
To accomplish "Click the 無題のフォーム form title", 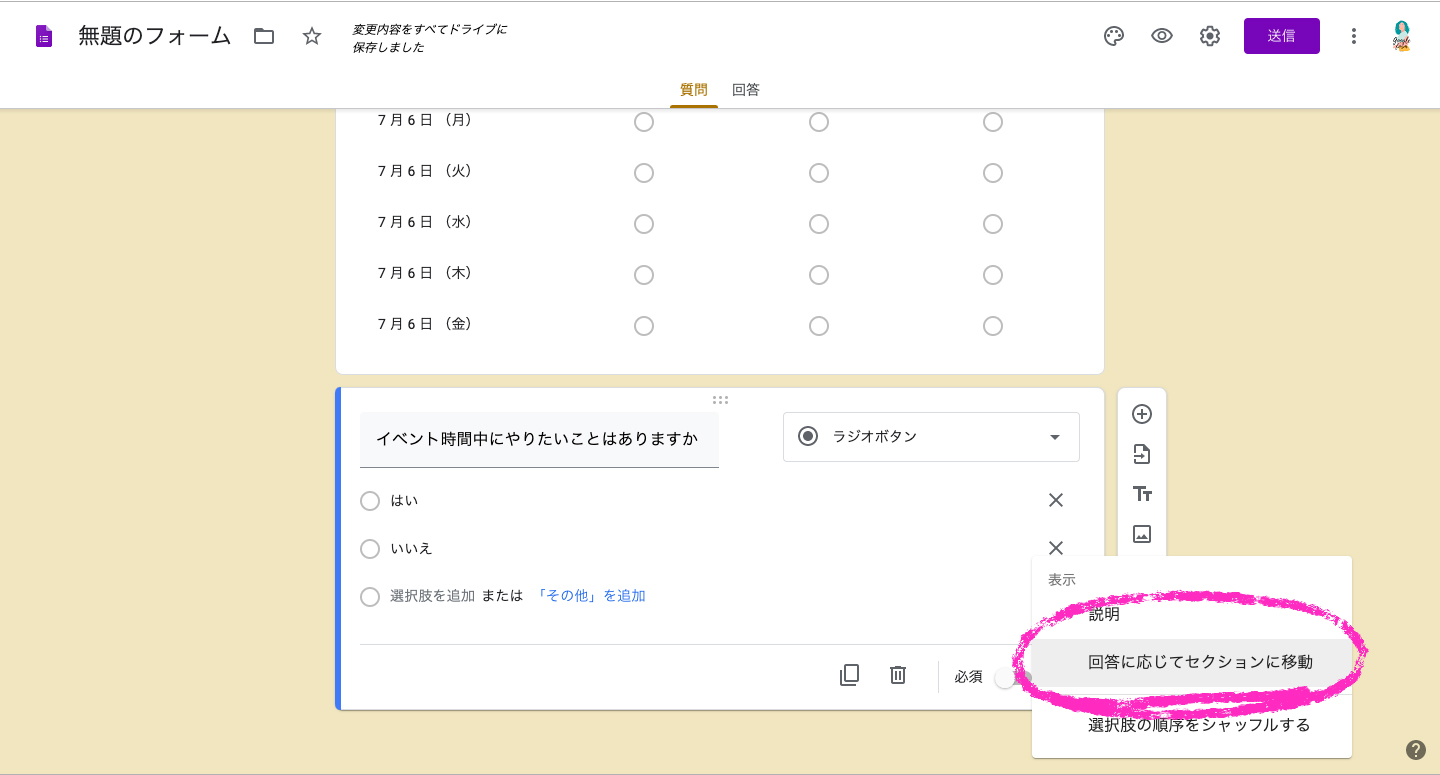I will (155, 36).
